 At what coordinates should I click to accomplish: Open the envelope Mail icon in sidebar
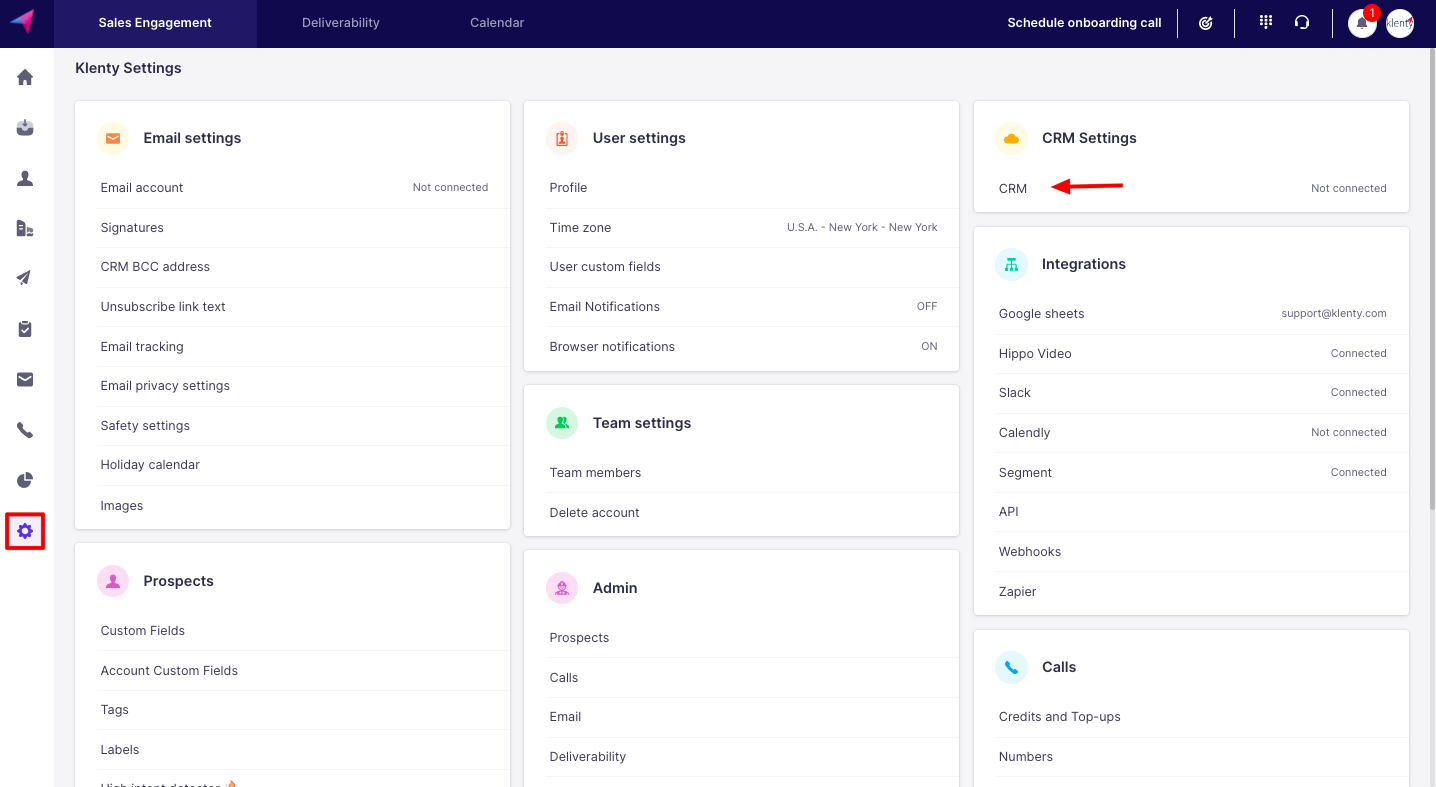(x=25, y=379)
